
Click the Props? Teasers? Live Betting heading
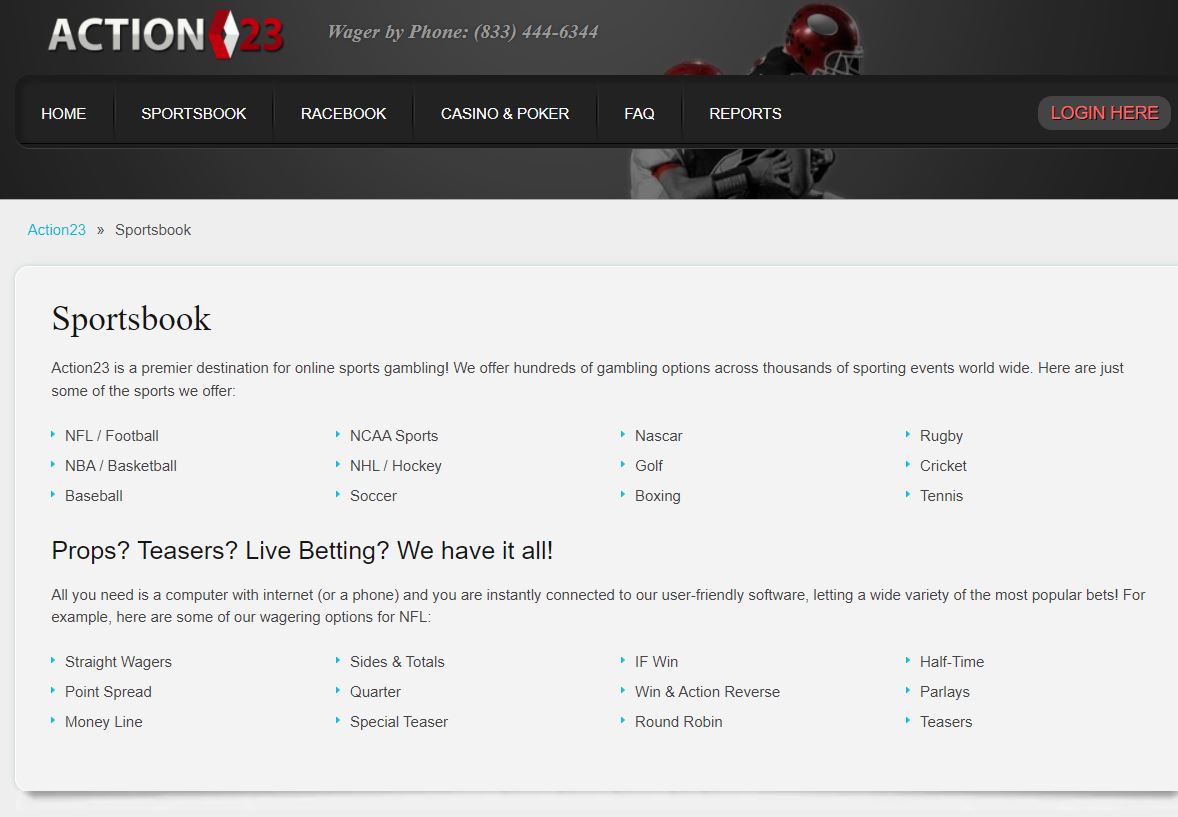coord(302,551)
